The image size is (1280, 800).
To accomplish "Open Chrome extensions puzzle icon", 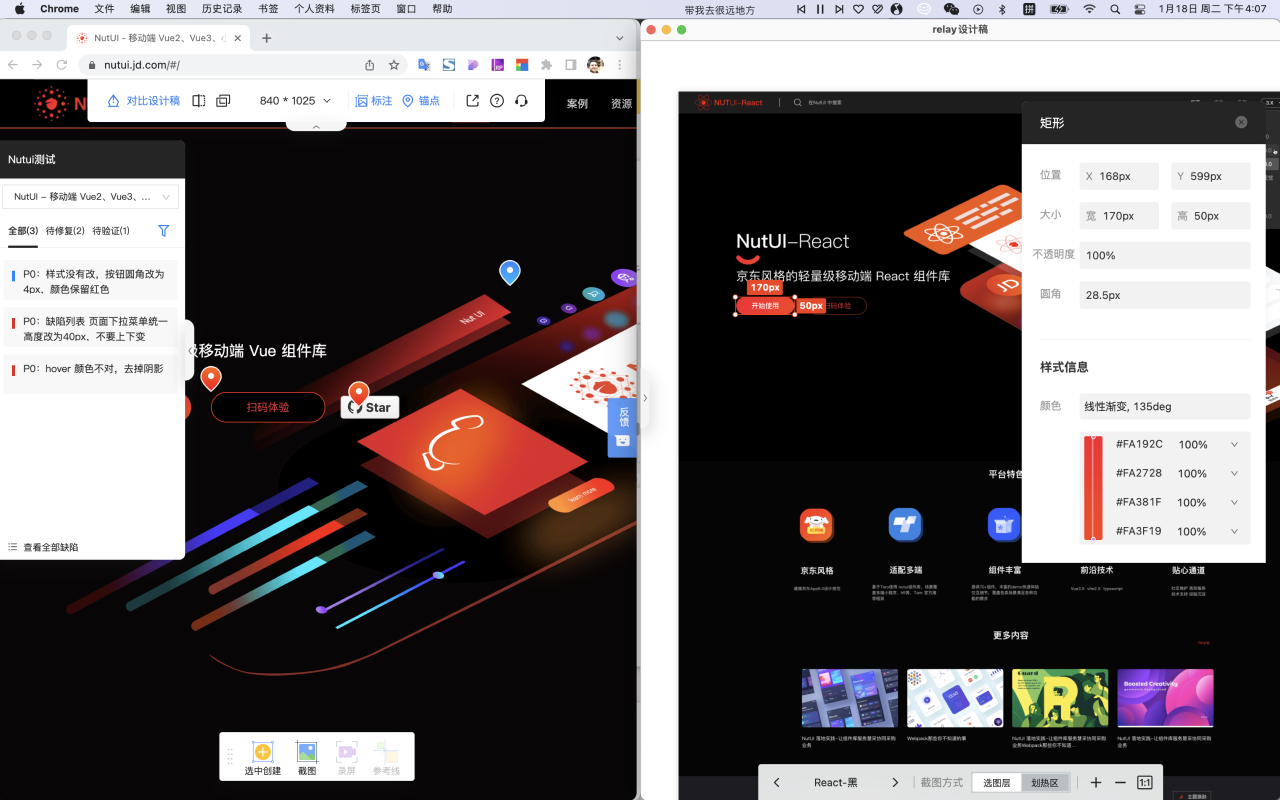I will pyautogui.click(x=546, y=65).
